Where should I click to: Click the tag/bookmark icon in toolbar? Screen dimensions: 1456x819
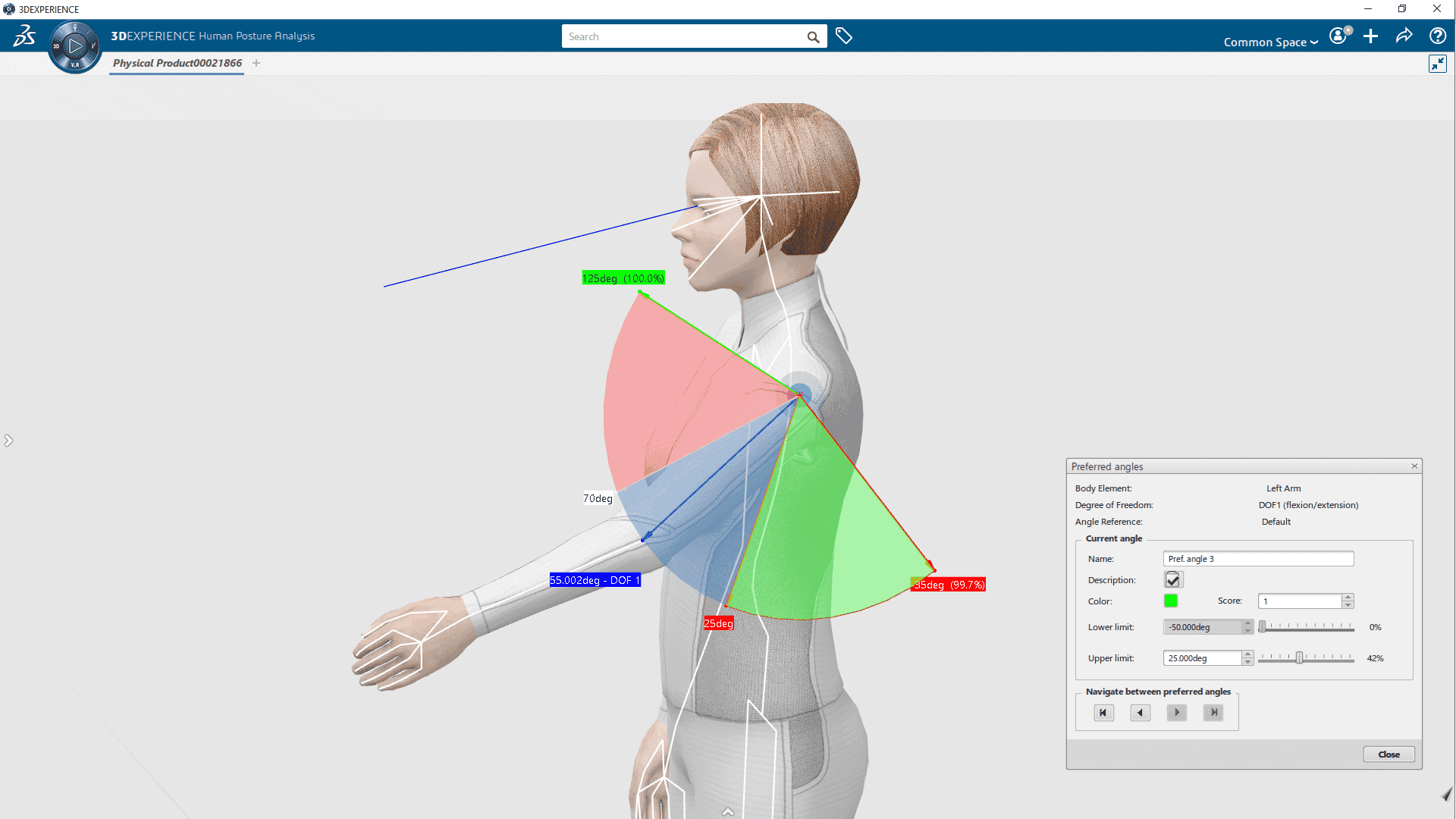[844, 36]
